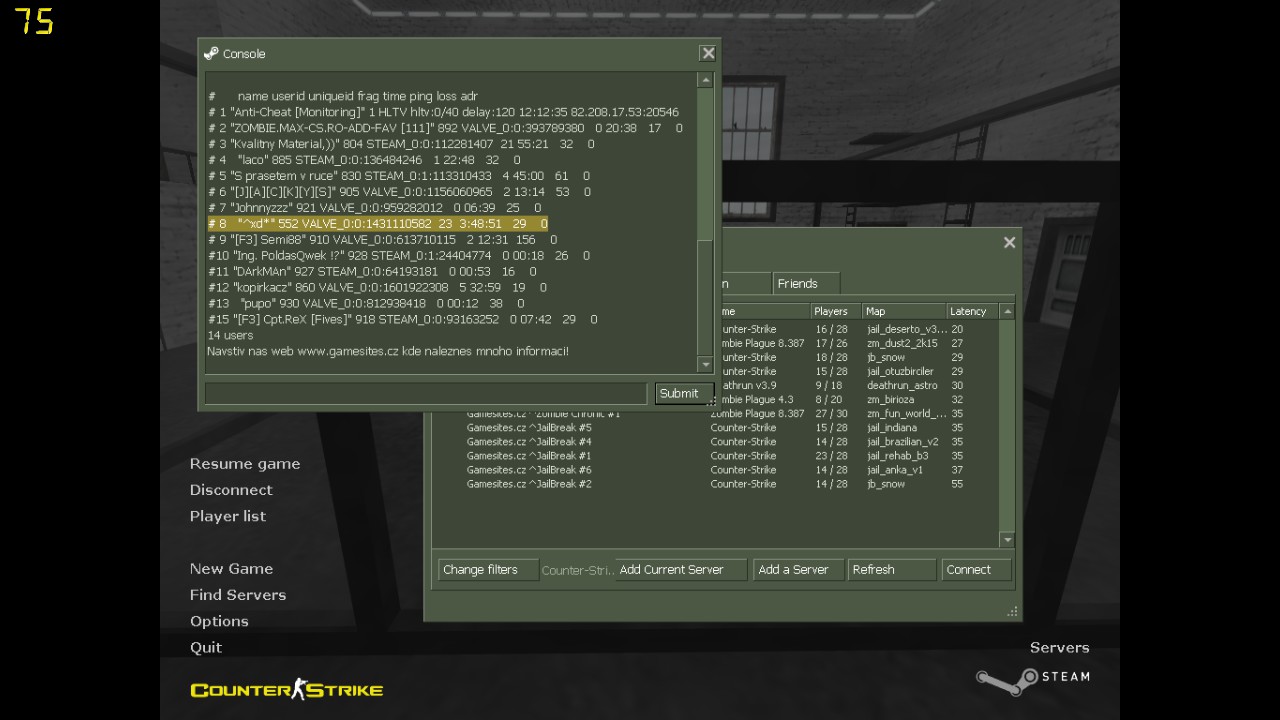Click console line for player Johnnyzzz

[374, 208]
